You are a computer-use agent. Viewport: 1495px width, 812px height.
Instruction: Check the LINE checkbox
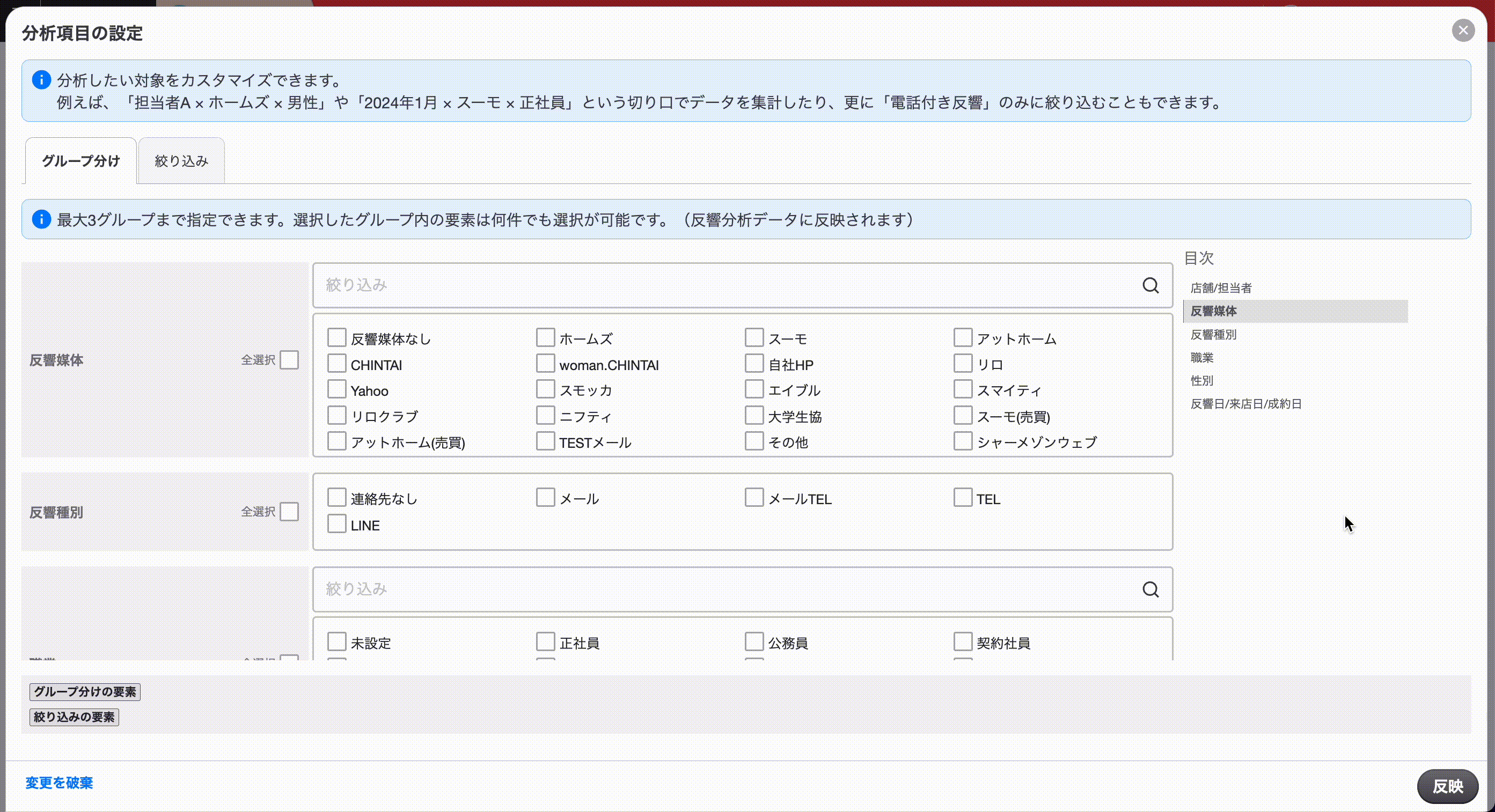point(336,524)
